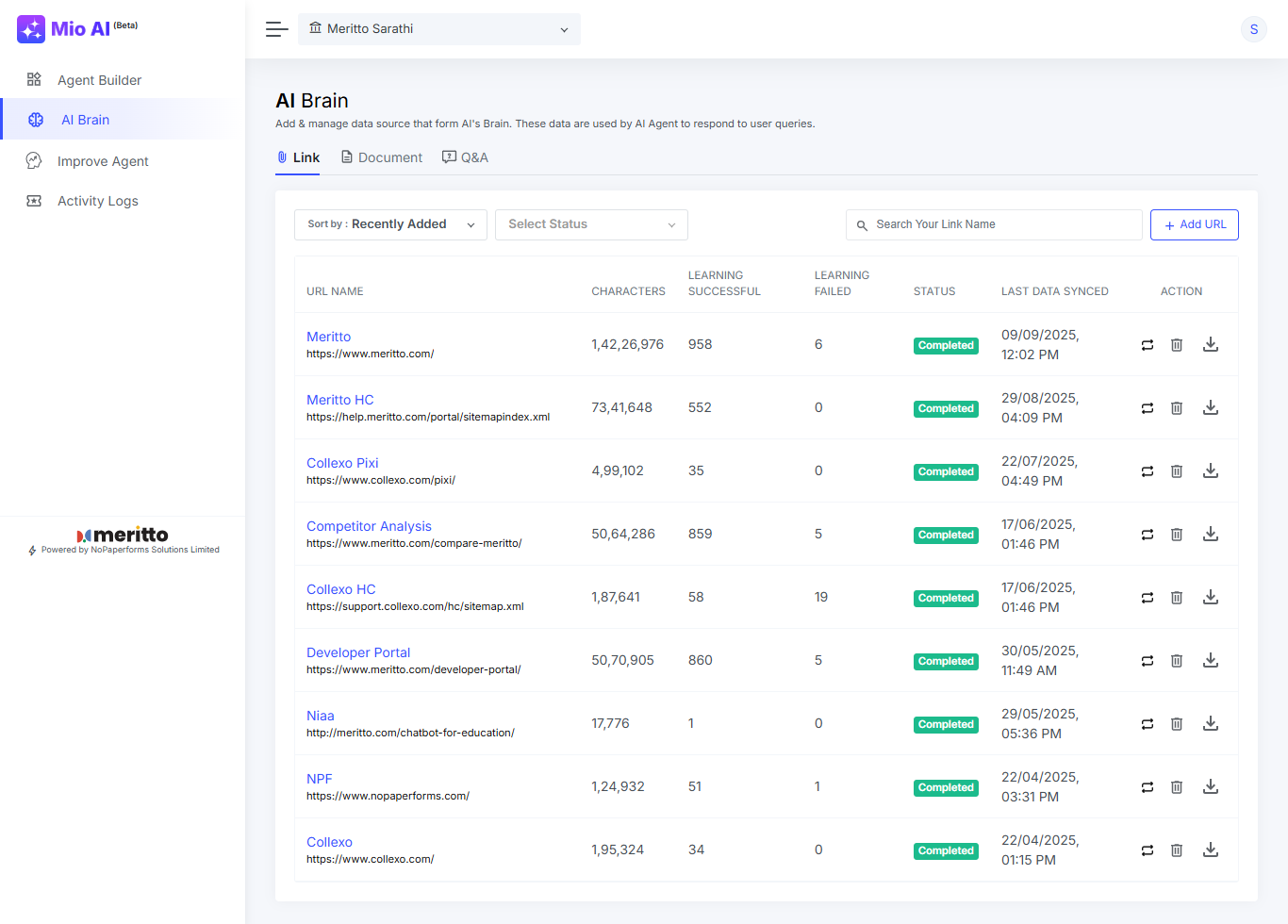The image size is (1288, 924).
Task: Click the hamburger menu icon to collapse sidebar
Action: point(276,29)
